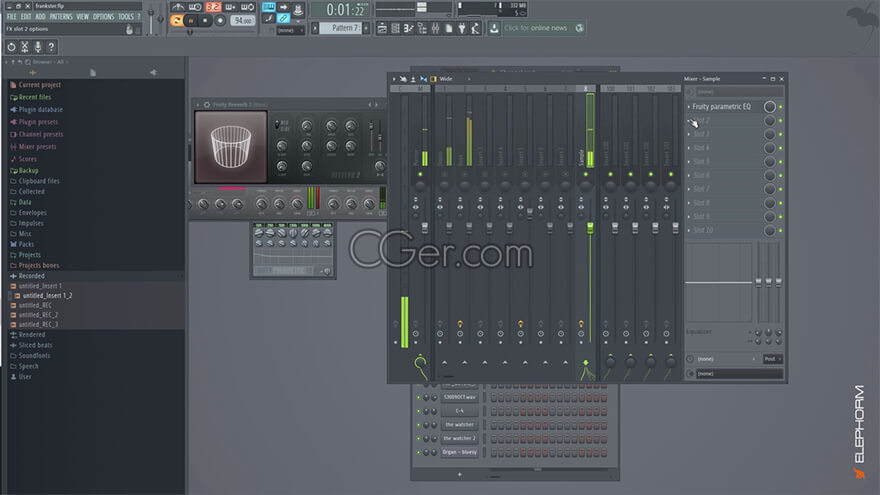
Task: Click the 'the watcher 2' channel button
Action: point(460,438)
